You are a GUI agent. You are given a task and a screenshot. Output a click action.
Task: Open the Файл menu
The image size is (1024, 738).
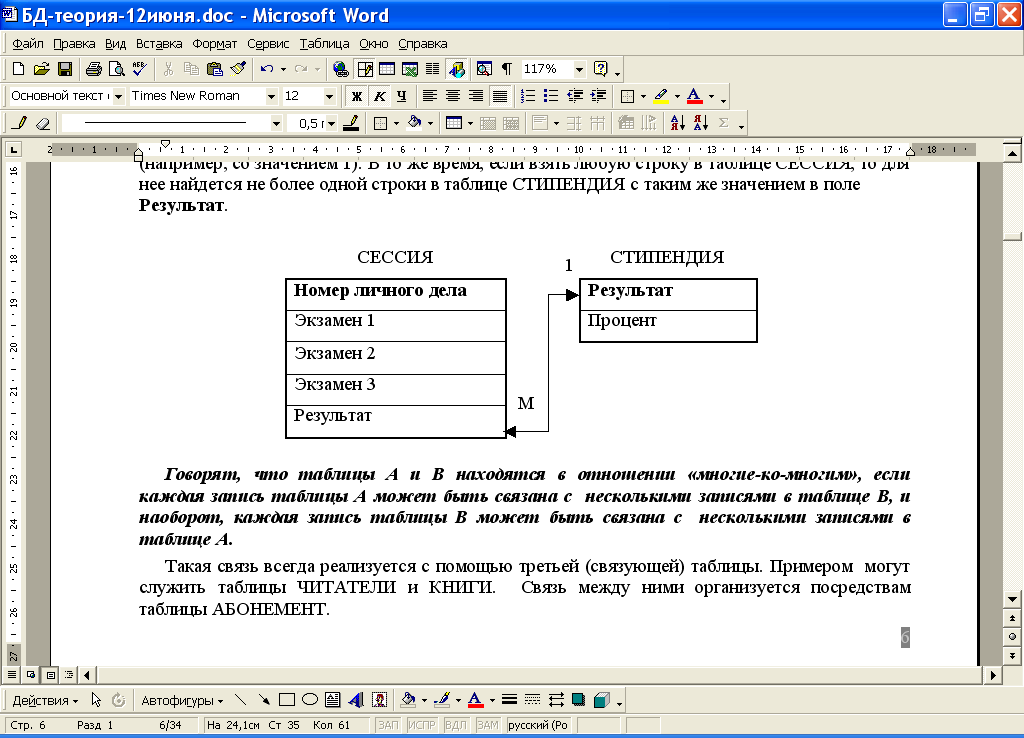tap(28, 44)
